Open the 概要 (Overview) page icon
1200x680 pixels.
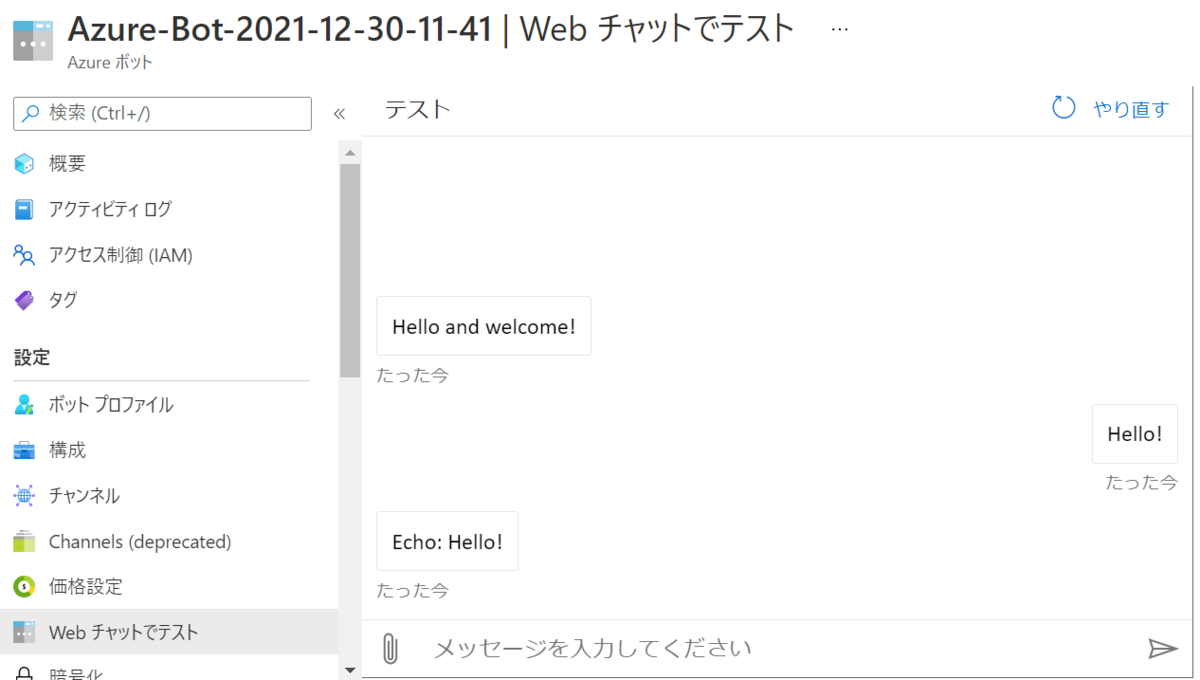(22, 163)
